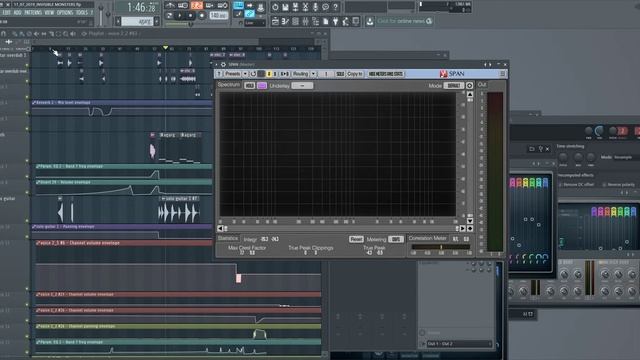Click the SPAN reload/reset arrow icon
This screenshot has width=640, height=360.
[253, 74]
